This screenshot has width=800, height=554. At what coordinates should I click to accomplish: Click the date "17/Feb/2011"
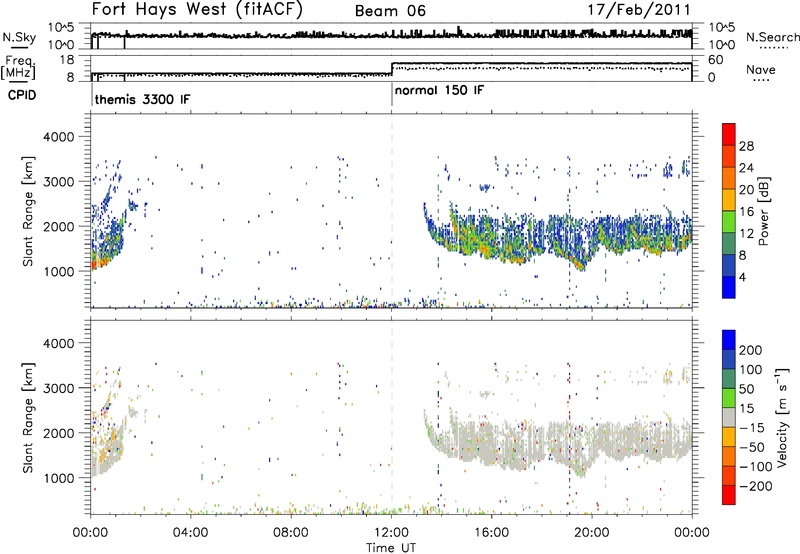639,10
